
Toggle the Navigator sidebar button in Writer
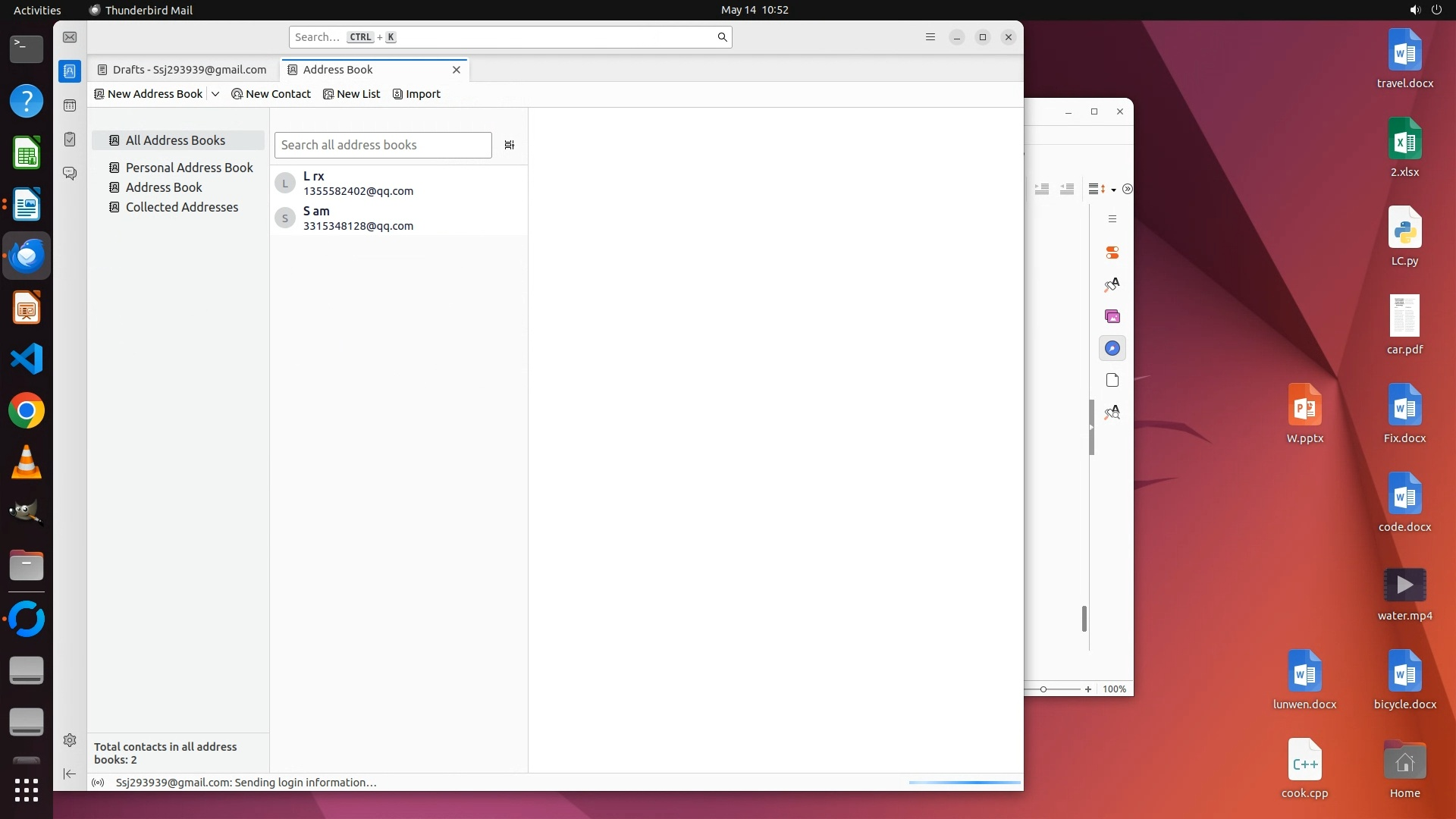tap(1112, 348)
